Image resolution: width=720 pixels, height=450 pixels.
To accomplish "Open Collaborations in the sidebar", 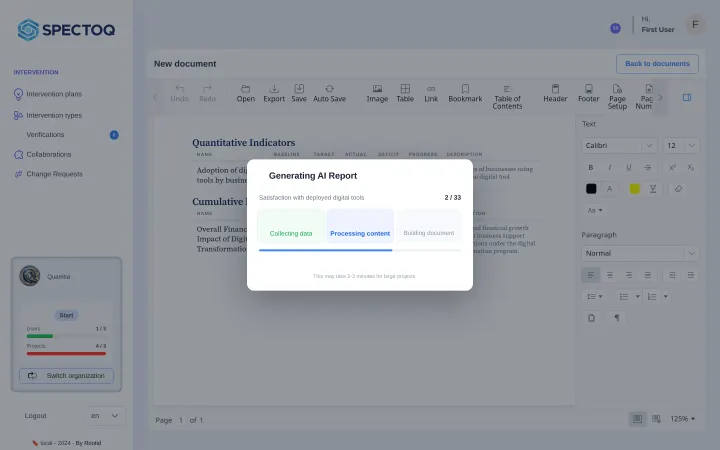I will coord(49,154).
